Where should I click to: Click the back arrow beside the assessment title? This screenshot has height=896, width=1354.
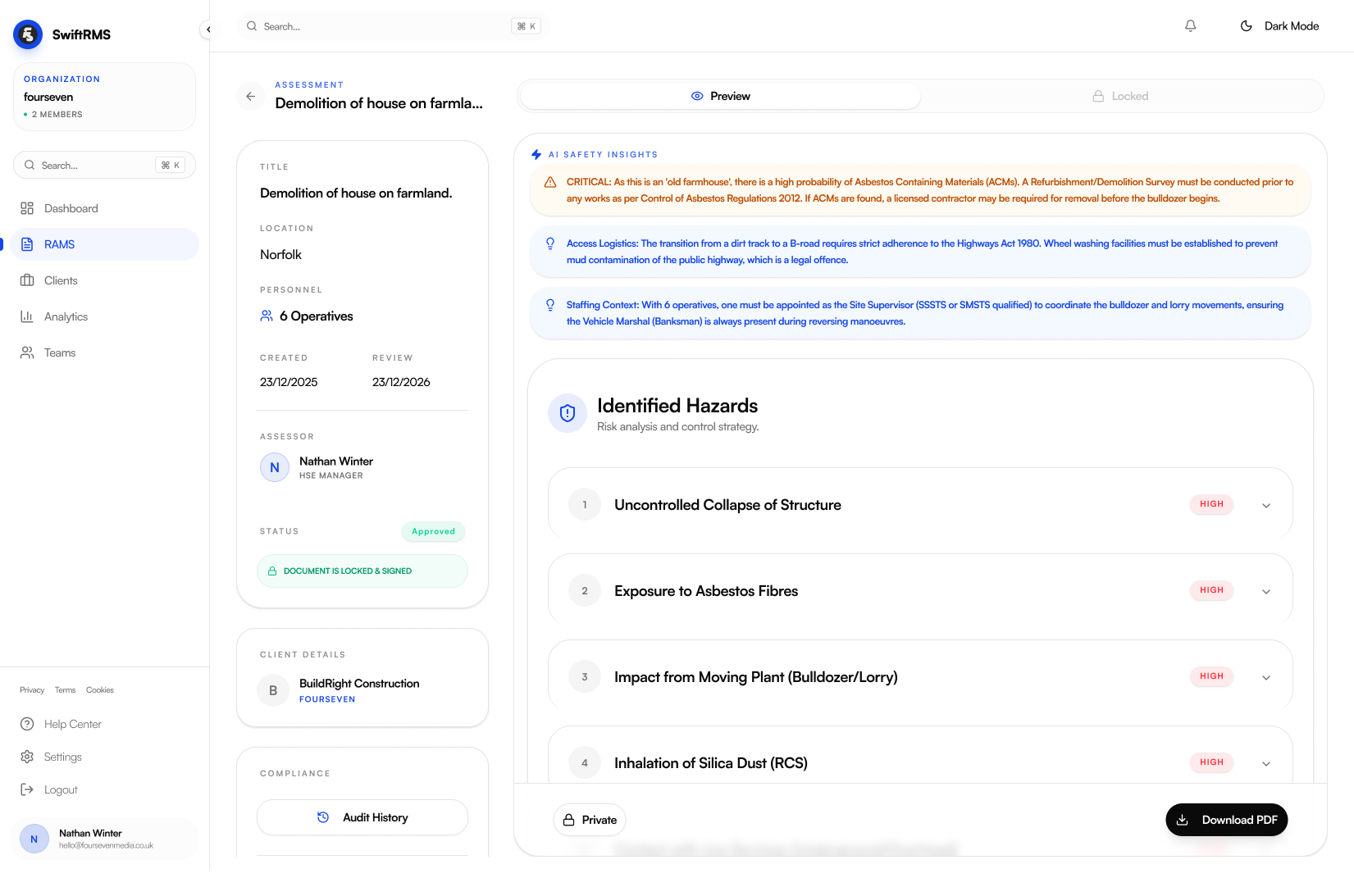click(250, 96)
